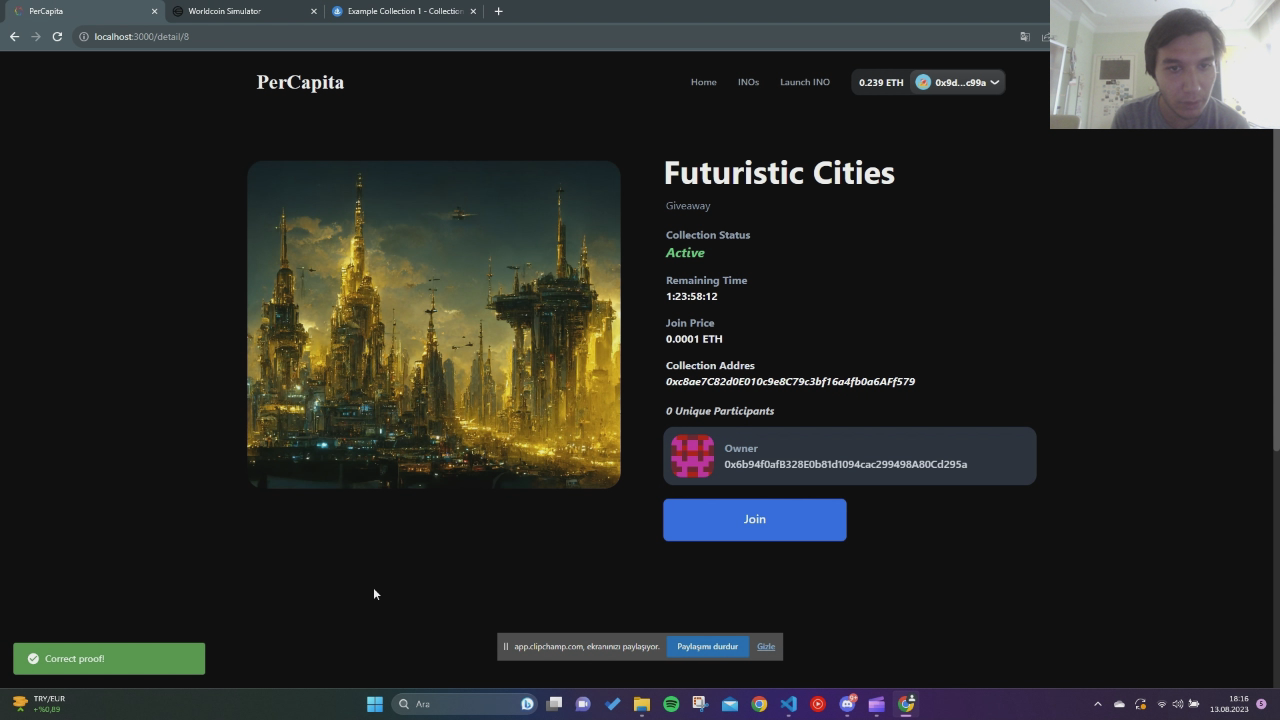Open Task View on taskbar
Image resolution: width=1280 pixels, height=720 pixels.
[x=554, y=704]
